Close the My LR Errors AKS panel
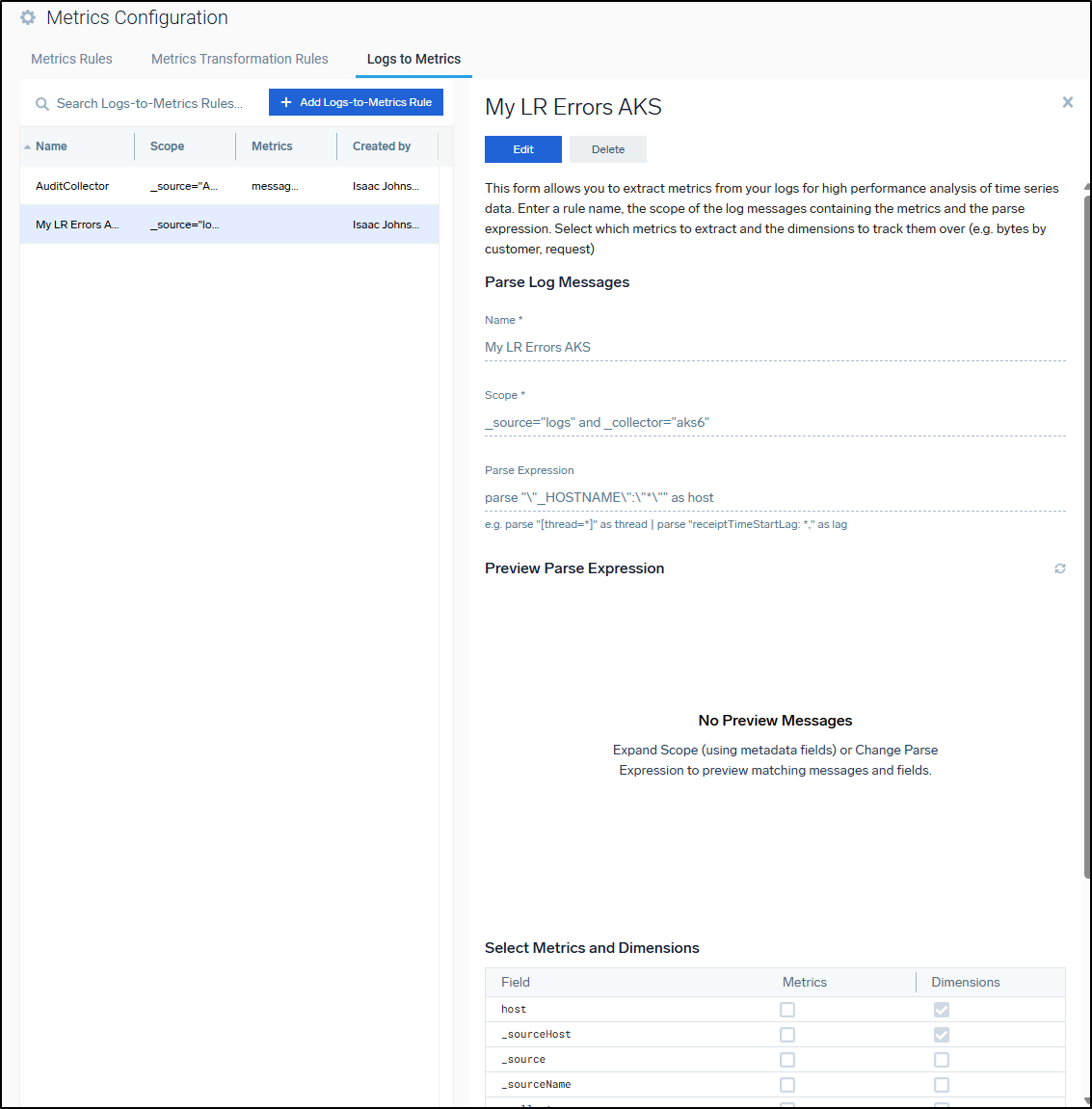 click(1067, 102)
